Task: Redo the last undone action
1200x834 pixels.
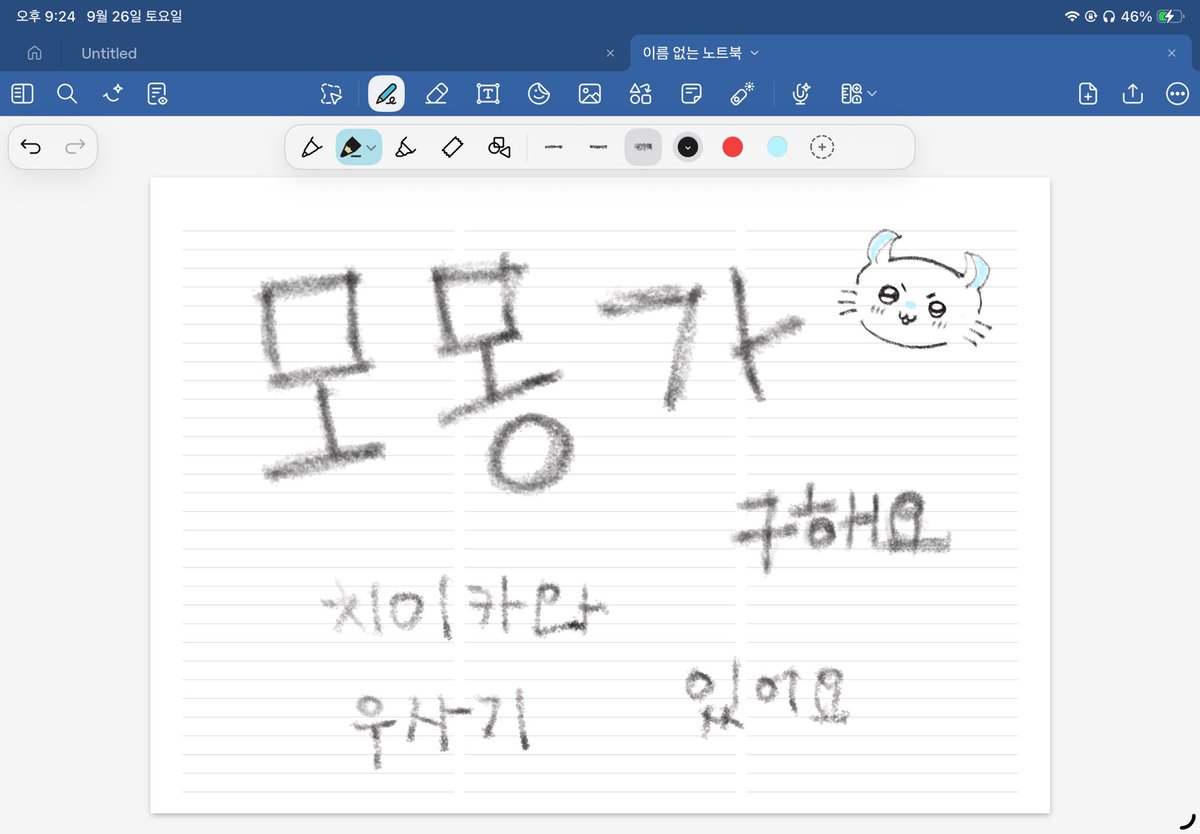Action: (75, 147)
